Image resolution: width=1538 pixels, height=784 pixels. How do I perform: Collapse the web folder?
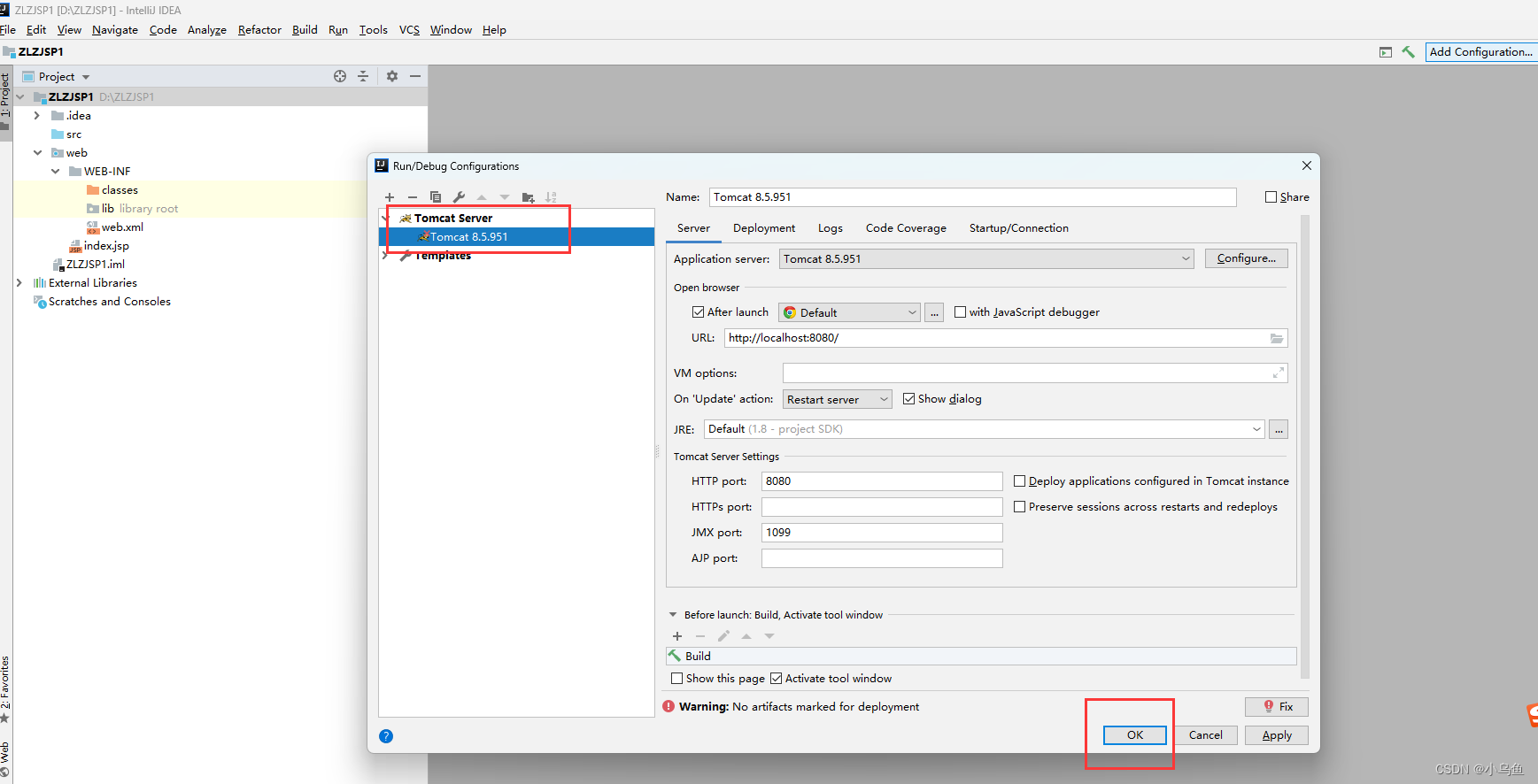(x=37, y=153)
